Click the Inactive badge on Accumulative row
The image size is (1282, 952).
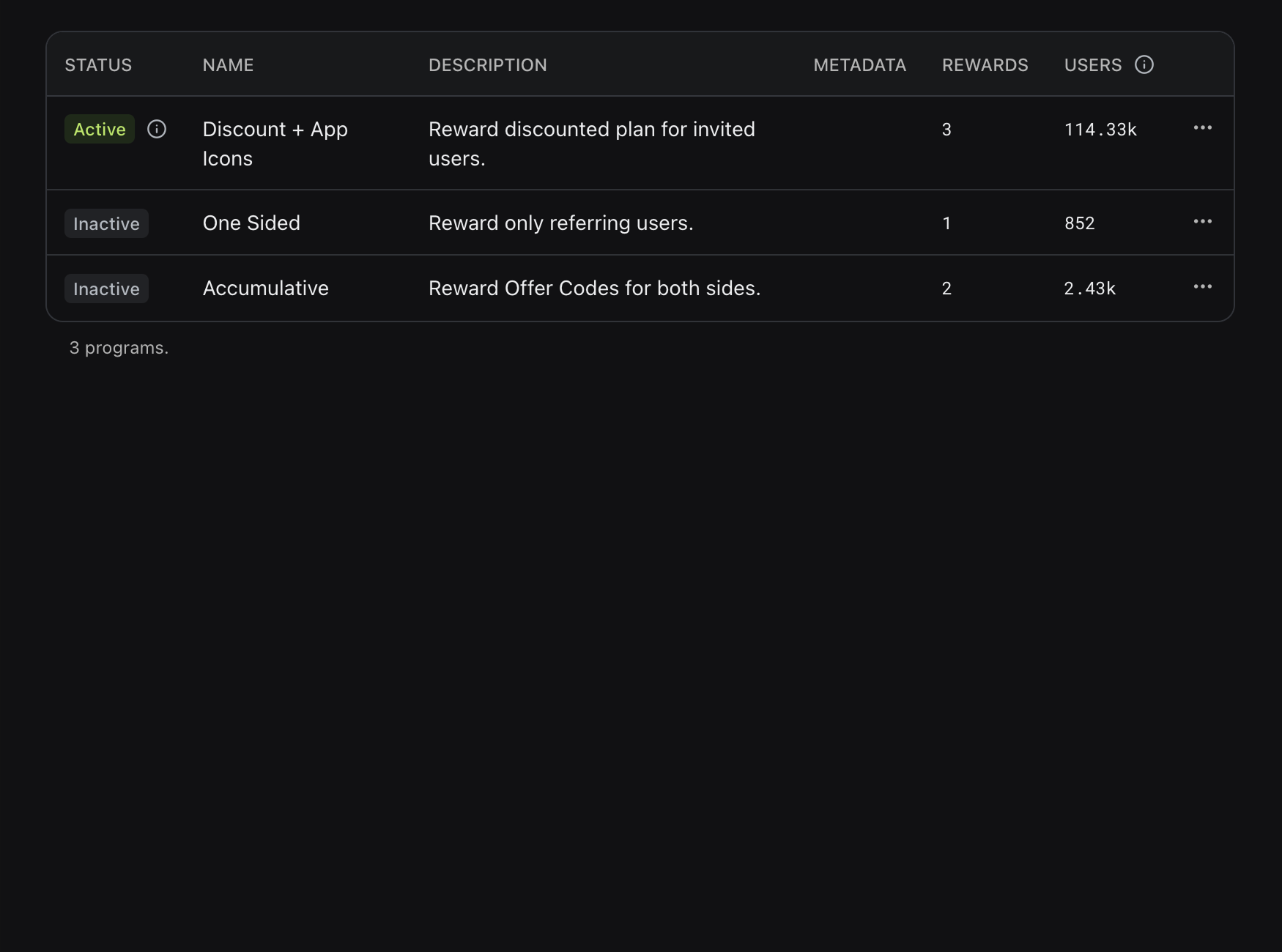(x=106, y=288)
